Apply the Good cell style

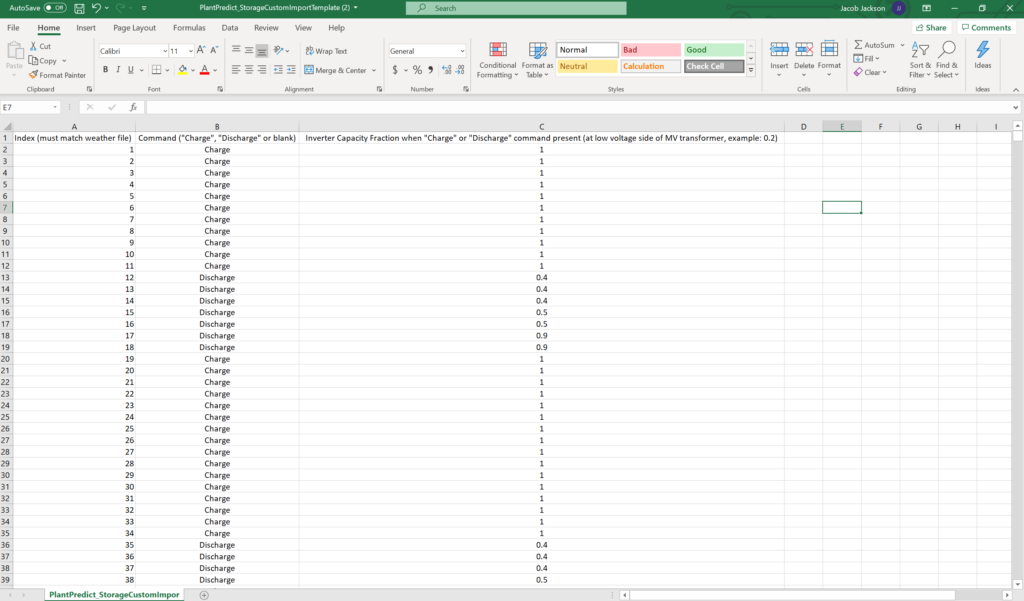pyautogui.click(x=714, y=50)
